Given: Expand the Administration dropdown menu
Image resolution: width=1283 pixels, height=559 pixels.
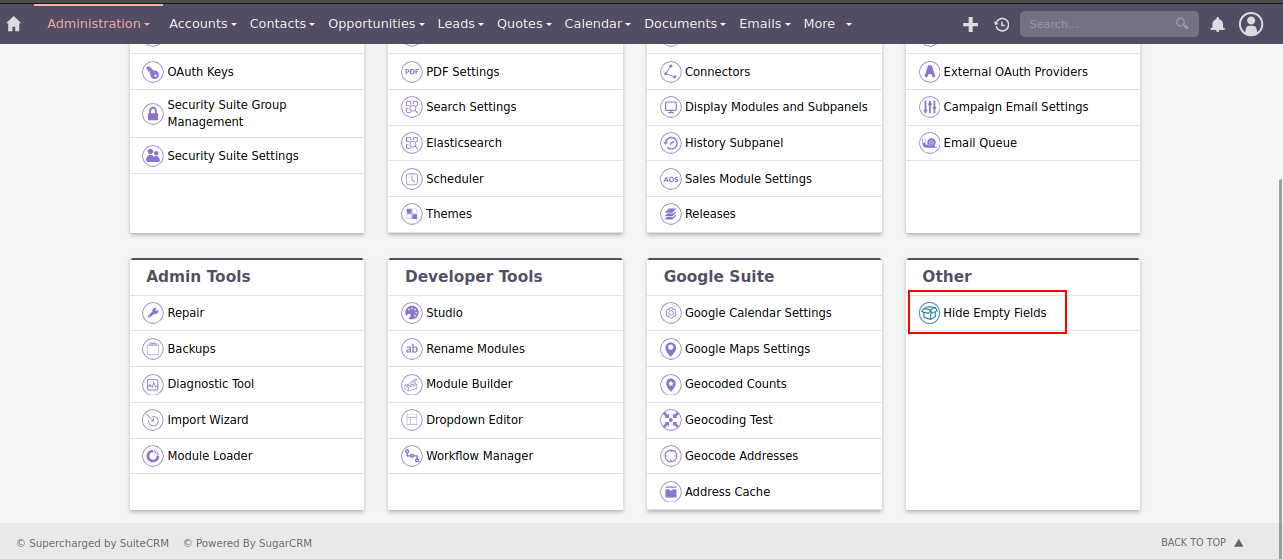Looking at the screenshot, I should coord(98,24).
